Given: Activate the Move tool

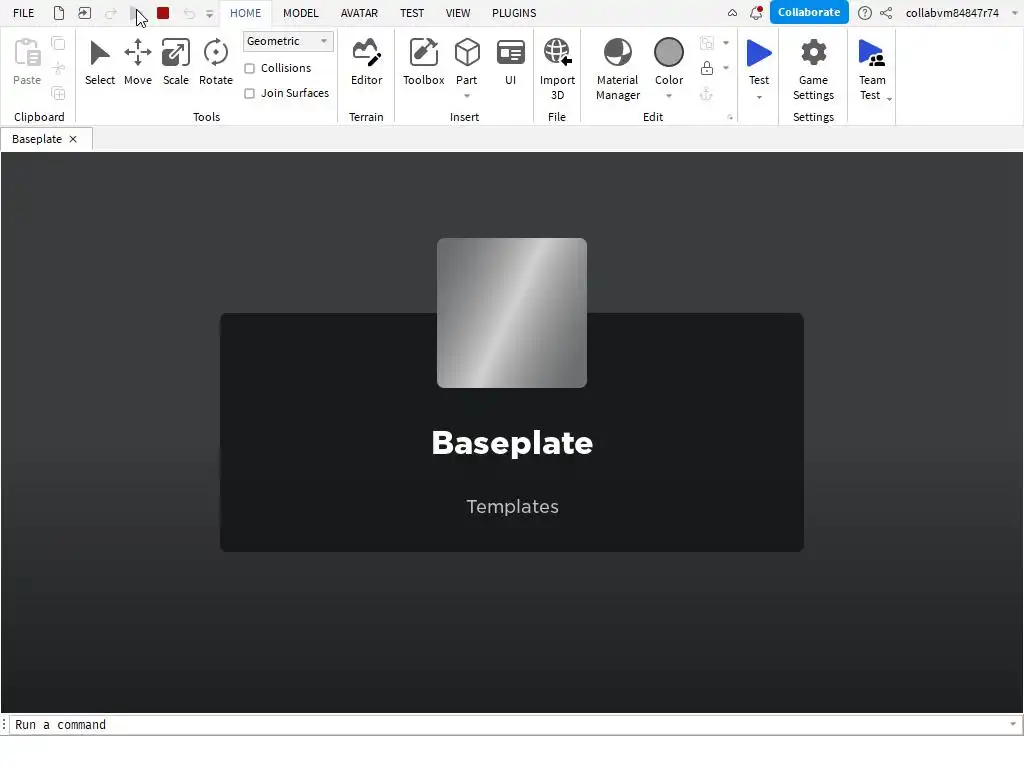Looking at the screenshot, I should point(138,62).
